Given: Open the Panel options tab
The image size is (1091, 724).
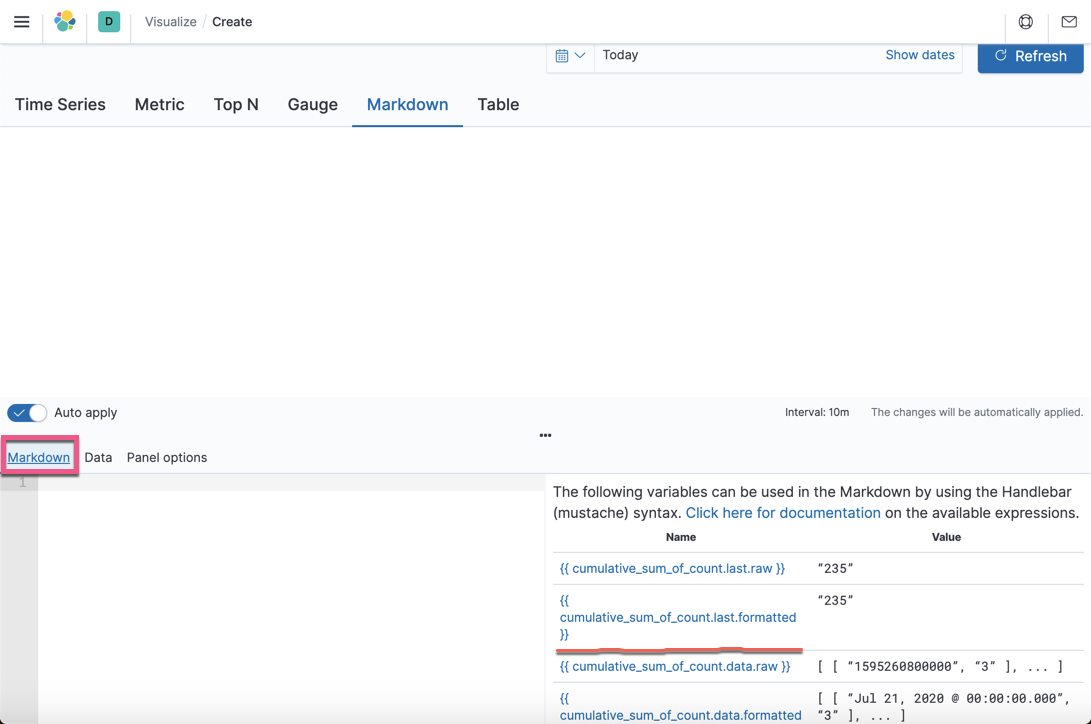Looking at the screenshot, I should (166, 457).
